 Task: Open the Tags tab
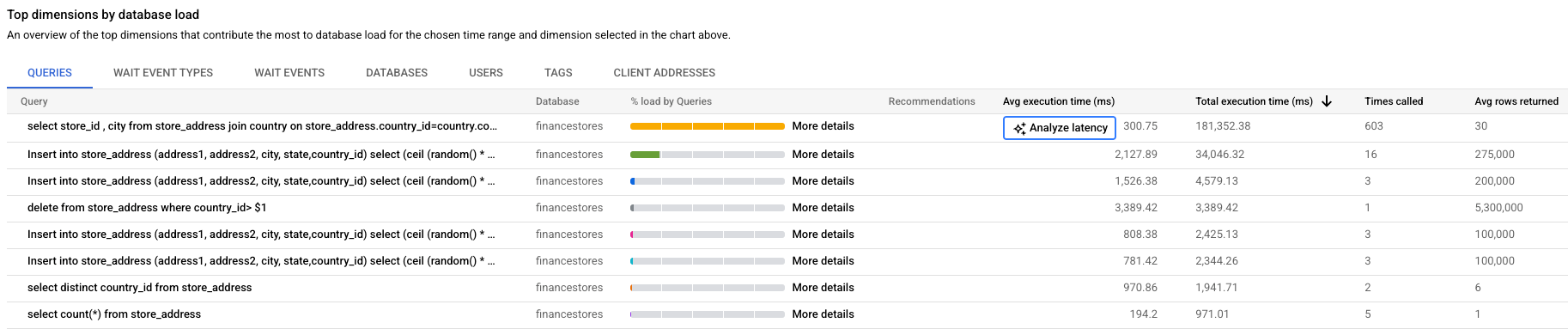(x=558, y=73)
